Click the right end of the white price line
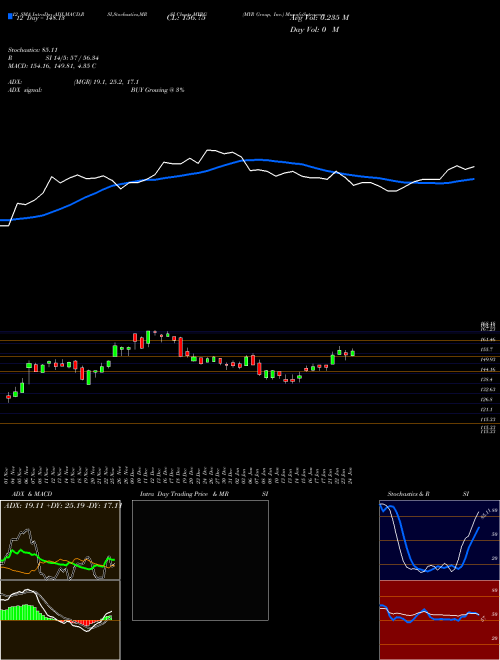This screenshot has height=660, width=500. [474, 167]
